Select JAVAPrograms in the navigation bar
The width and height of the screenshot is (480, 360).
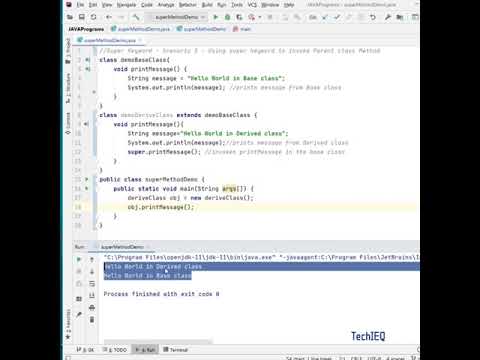tap(86, 29)
